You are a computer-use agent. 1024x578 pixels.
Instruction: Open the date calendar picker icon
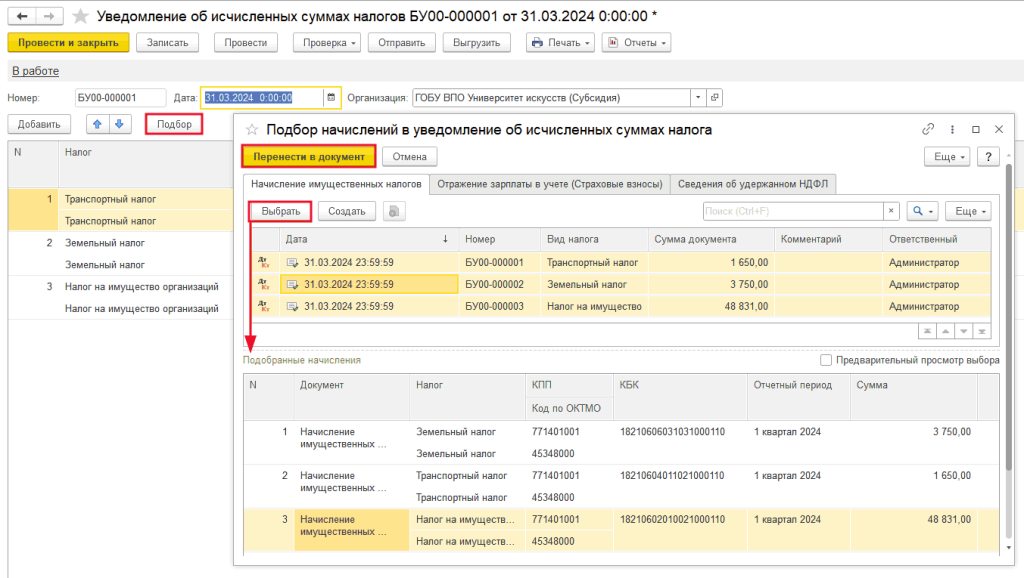pos(331,98)
